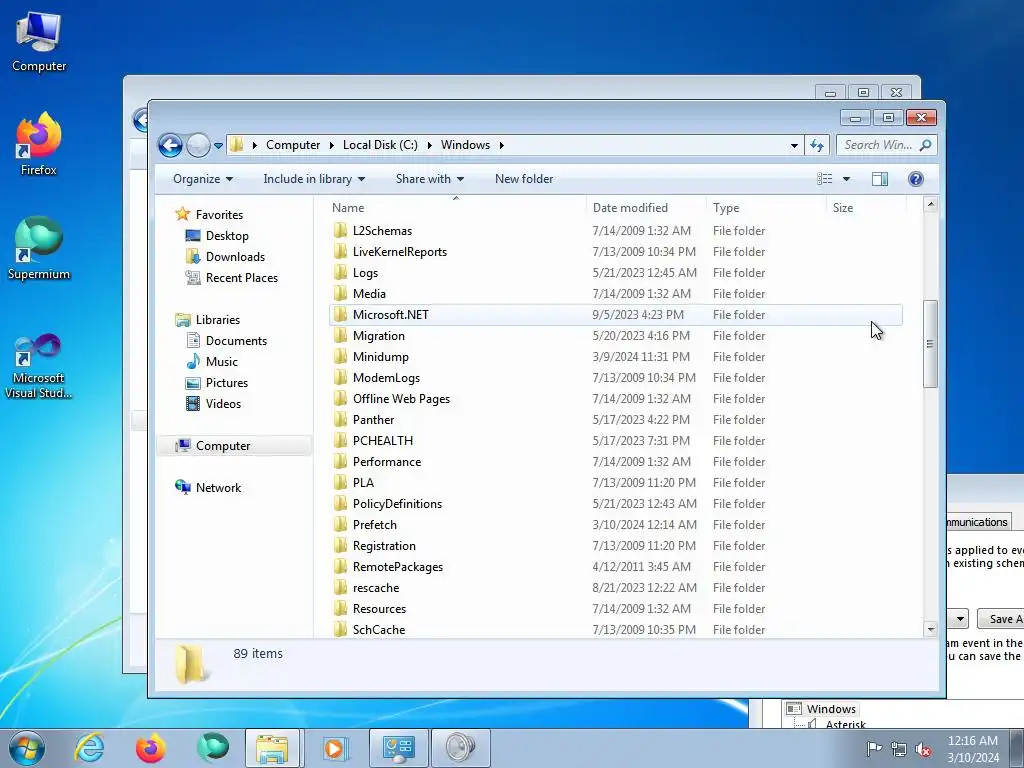Open Videos library in navigation pane

(223, 404)
